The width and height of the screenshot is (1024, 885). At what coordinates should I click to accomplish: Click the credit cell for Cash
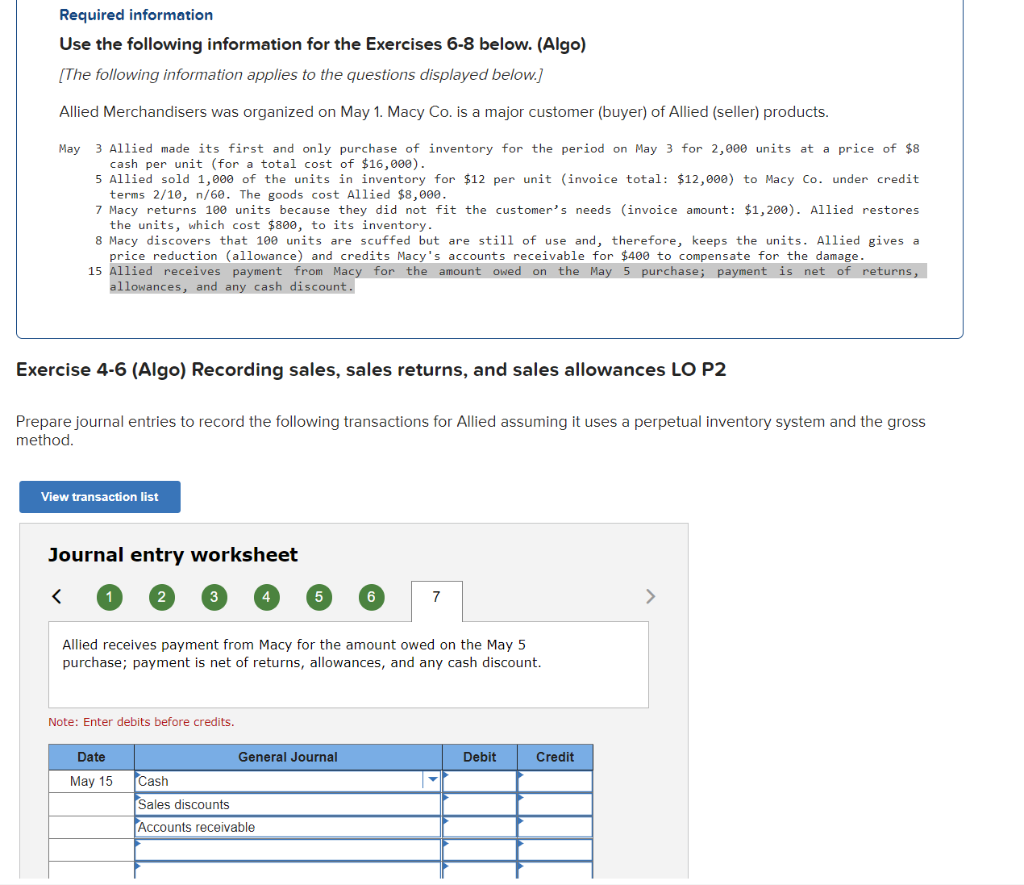(555, 781)
